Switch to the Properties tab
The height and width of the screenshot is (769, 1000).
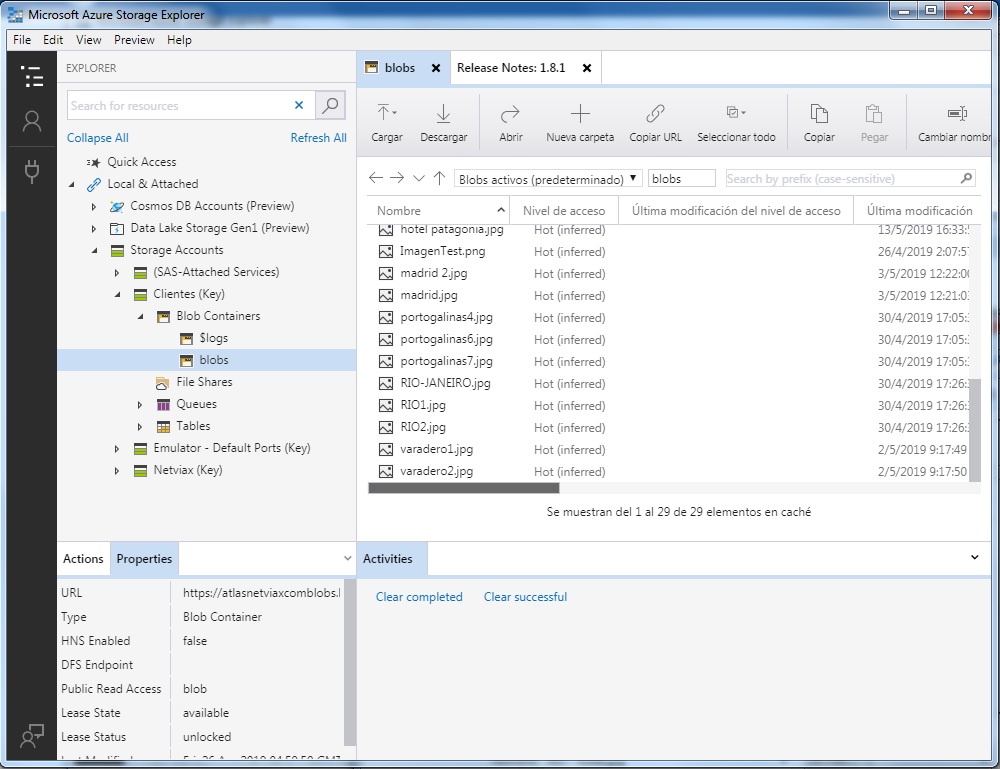(x=144, y=559)
